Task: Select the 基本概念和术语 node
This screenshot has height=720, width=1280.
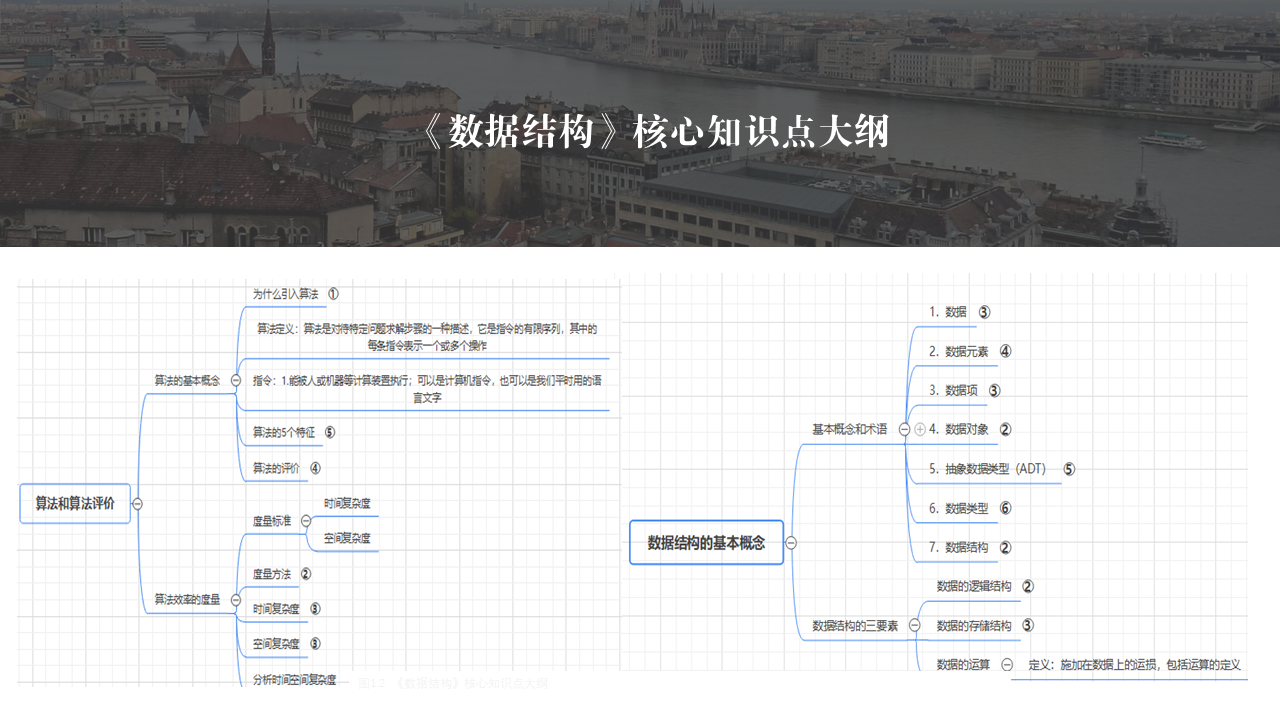Action: [849, 429]
